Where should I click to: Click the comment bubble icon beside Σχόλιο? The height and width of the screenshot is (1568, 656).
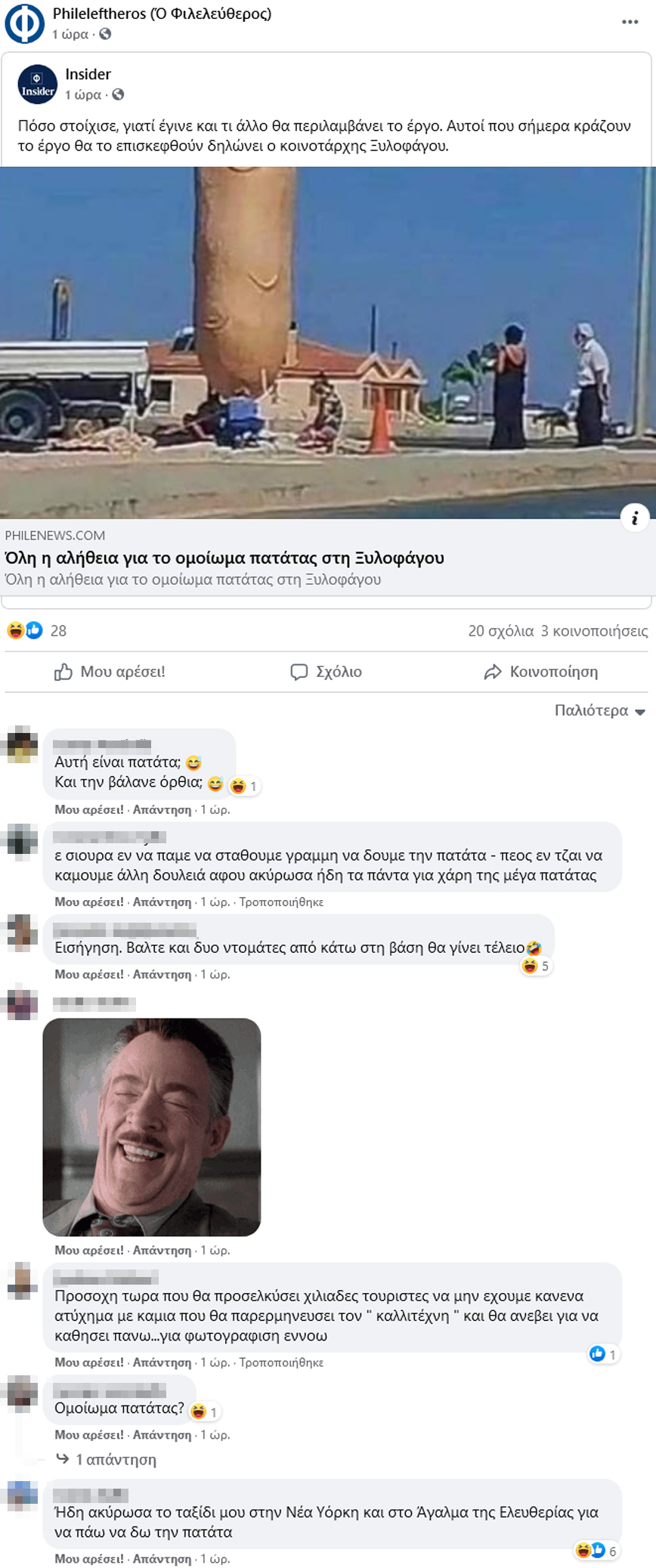299,672
